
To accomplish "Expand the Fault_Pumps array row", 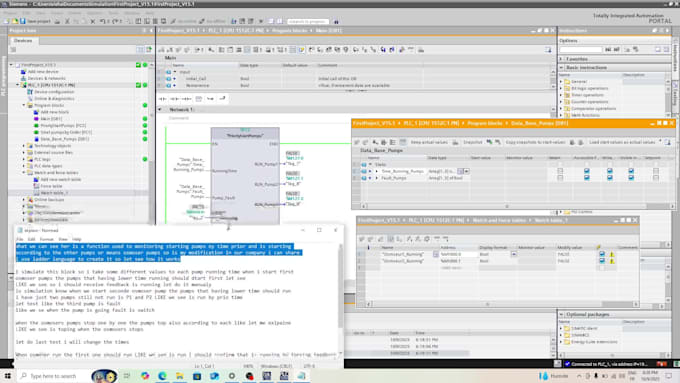I will [x=376, y=178].
